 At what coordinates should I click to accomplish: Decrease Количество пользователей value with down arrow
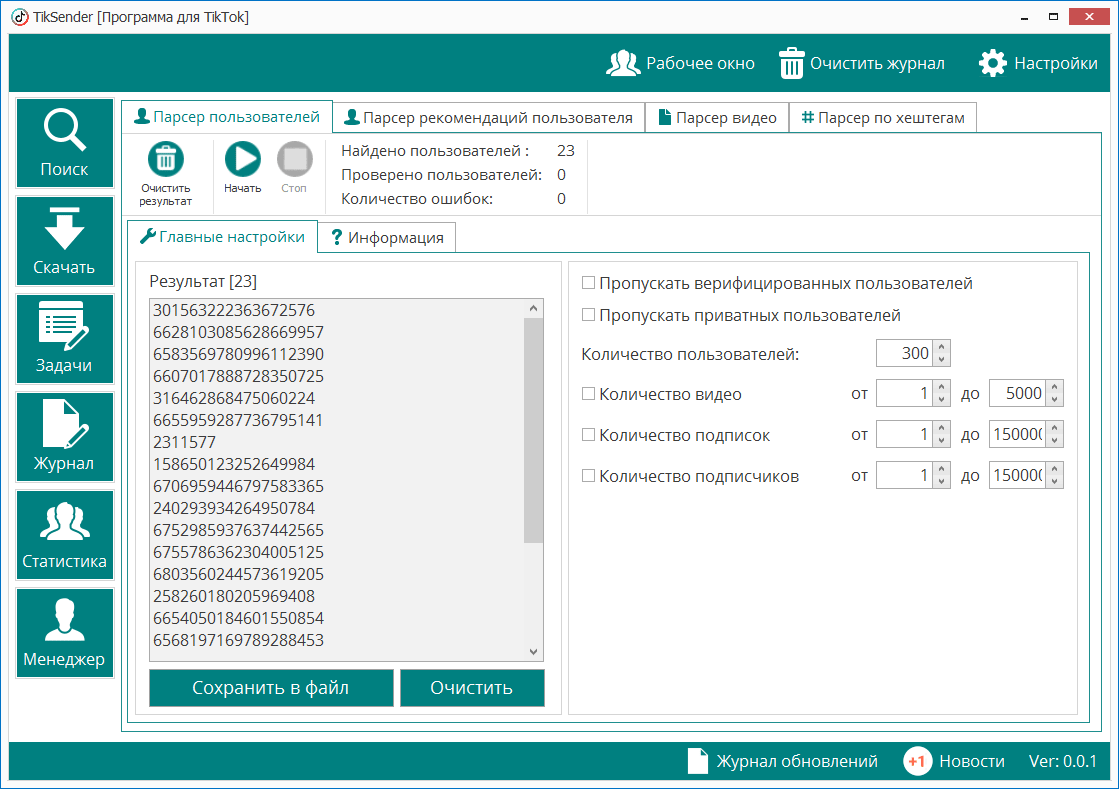[942, 359]
